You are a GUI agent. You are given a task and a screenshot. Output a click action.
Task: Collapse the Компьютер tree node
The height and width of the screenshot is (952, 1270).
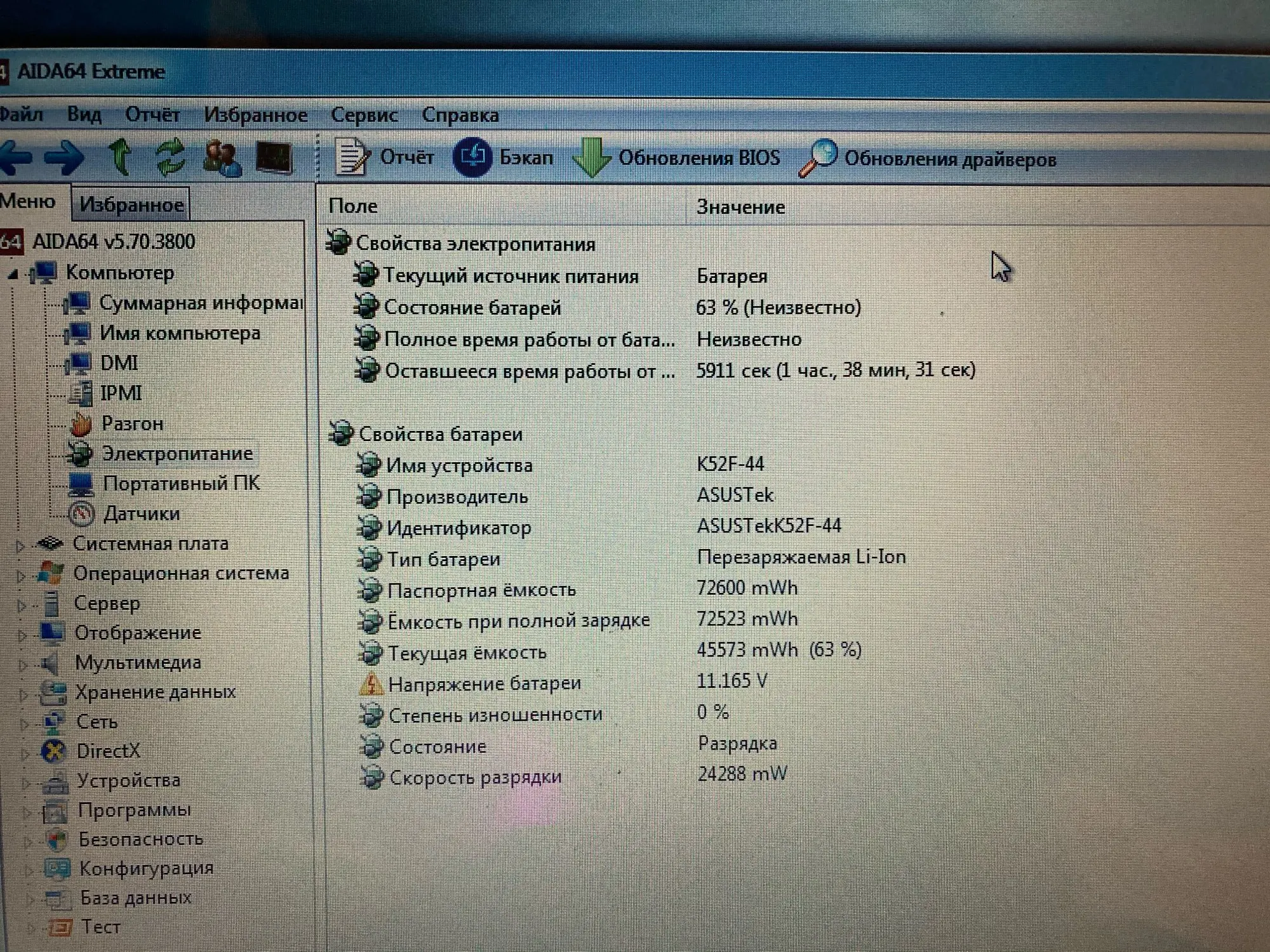click(13, 274)
